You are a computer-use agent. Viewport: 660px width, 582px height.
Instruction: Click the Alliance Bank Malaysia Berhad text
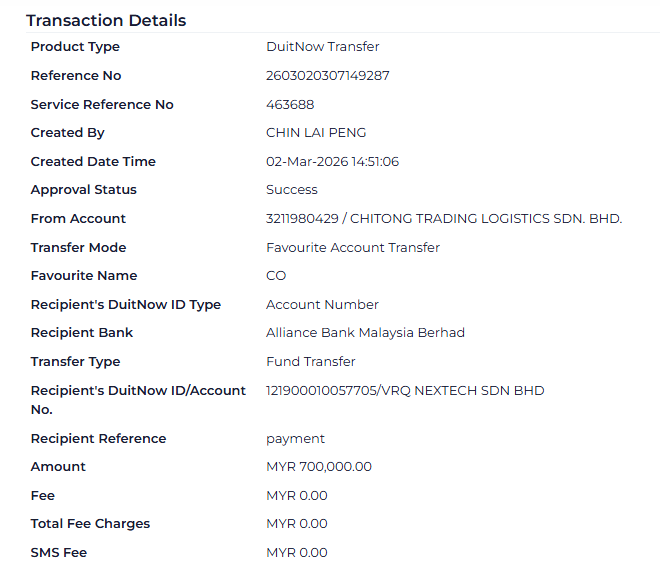pos(365,333)
